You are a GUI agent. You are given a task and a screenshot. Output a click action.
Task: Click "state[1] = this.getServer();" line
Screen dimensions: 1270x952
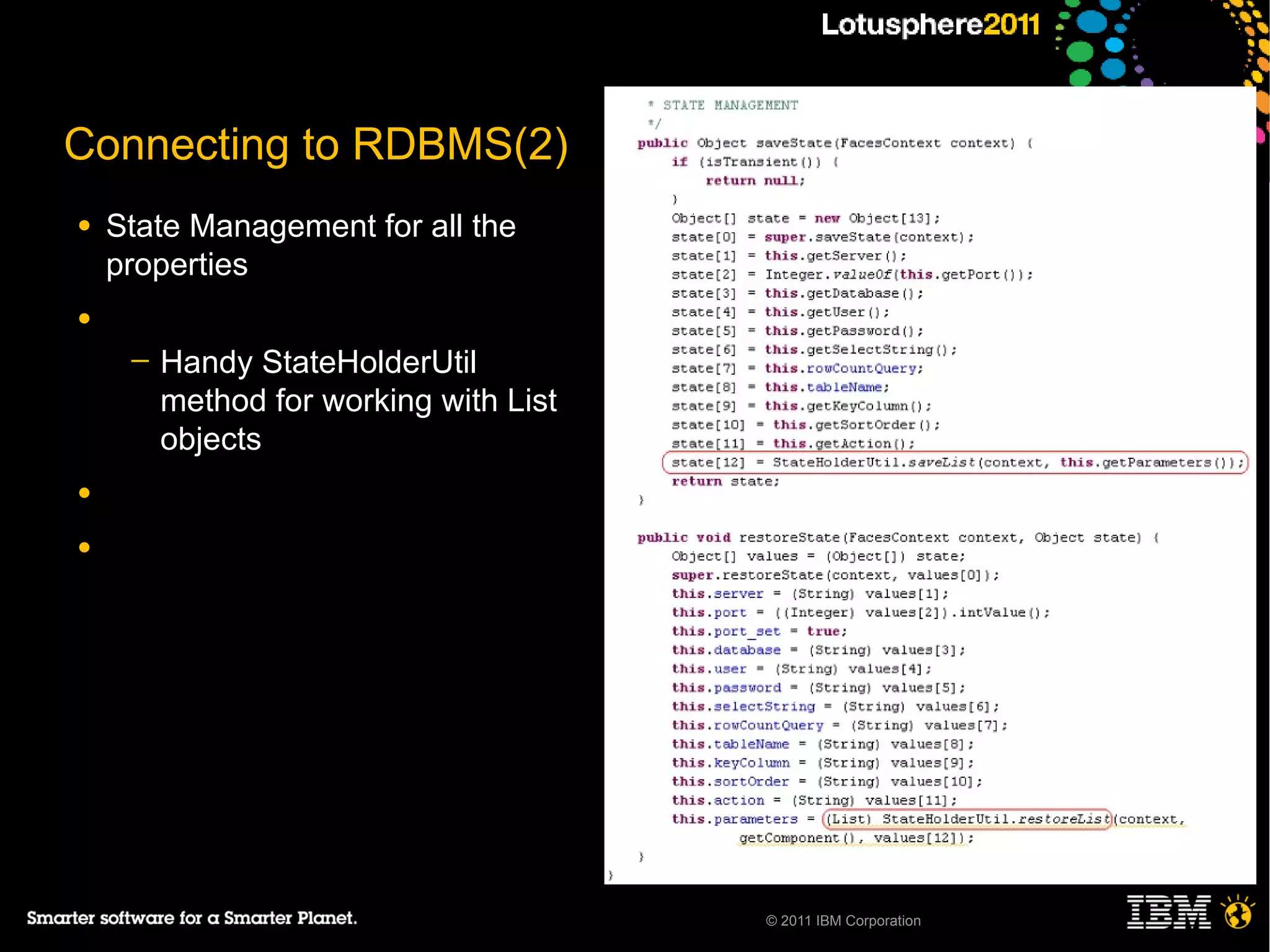pyautogui.click(x=789, y=256)
